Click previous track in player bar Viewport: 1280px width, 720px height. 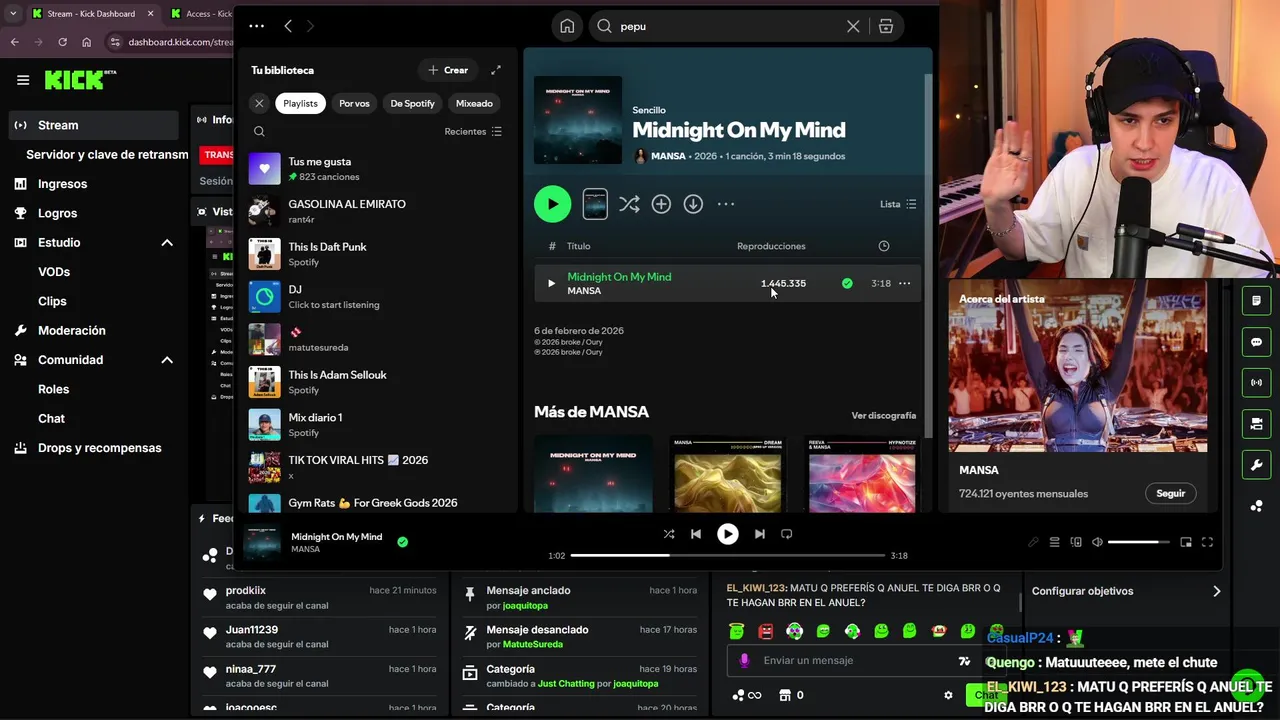point(696,534)
